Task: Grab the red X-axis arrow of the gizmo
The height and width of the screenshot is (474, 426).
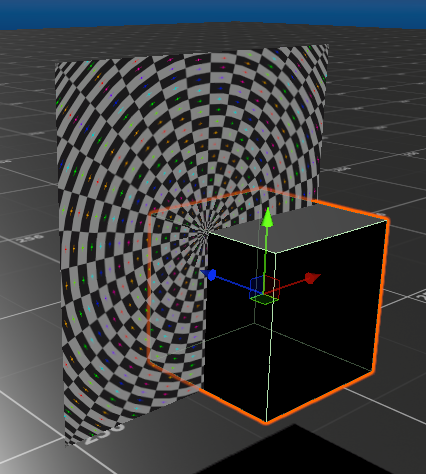Action: (x=312, y=277)
